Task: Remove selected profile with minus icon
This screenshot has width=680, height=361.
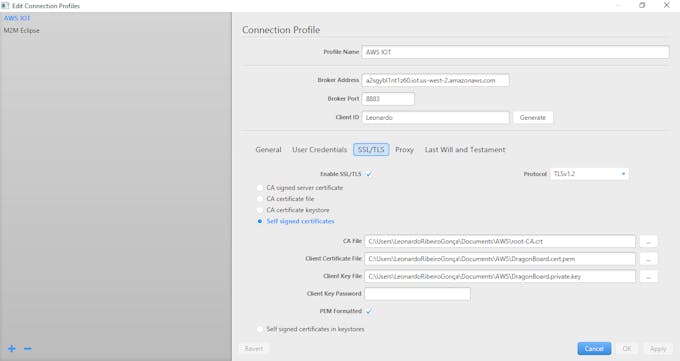Action: 28,348
